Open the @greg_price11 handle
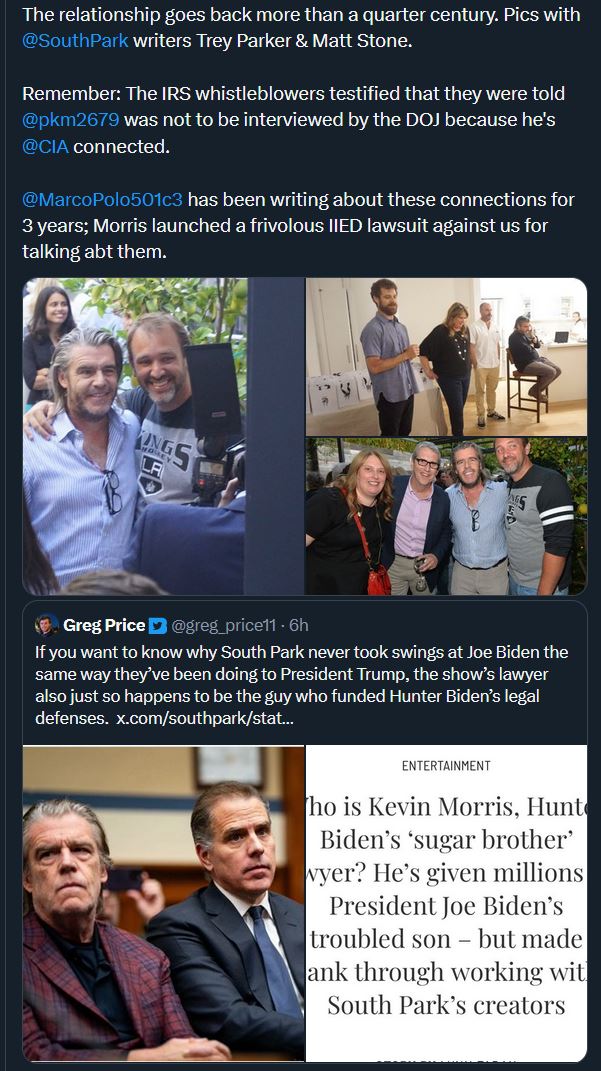The height and width of the screenshot is (1071, 601). [224, 625]
